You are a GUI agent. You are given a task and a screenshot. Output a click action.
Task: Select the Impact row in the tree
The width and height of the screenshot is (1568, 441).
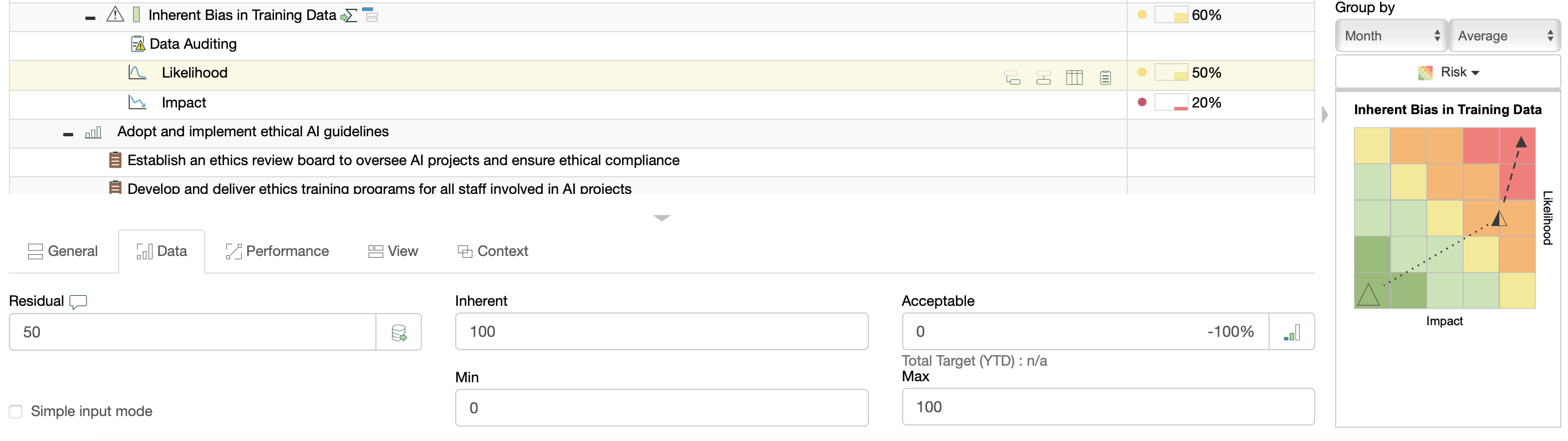click(183, 103)
